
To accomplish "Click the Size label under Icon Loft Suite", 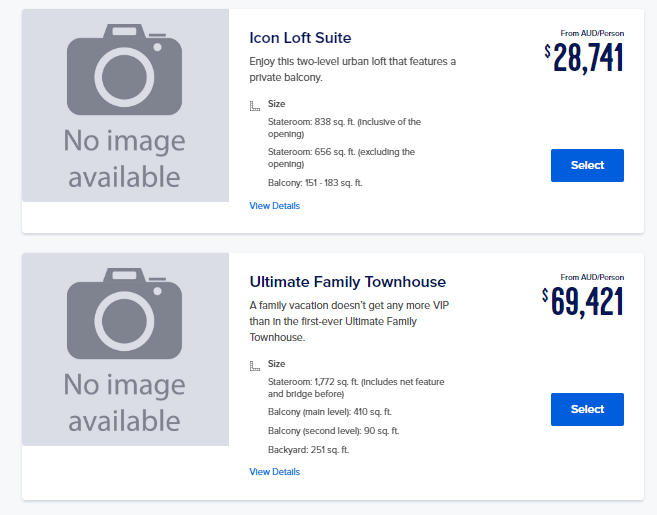I will click(277, 104).
